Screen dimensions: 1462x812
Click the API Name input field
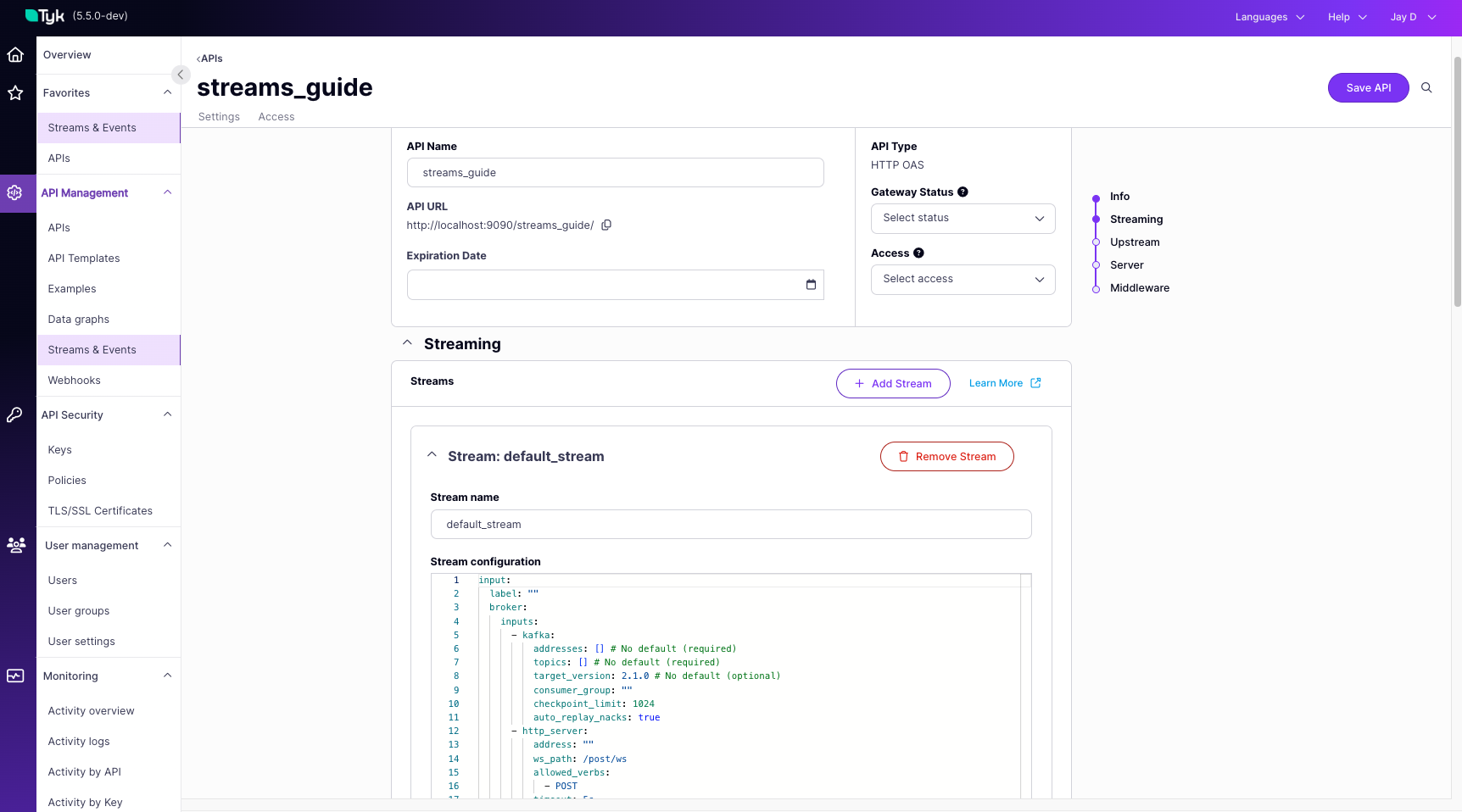coord(616,173)
